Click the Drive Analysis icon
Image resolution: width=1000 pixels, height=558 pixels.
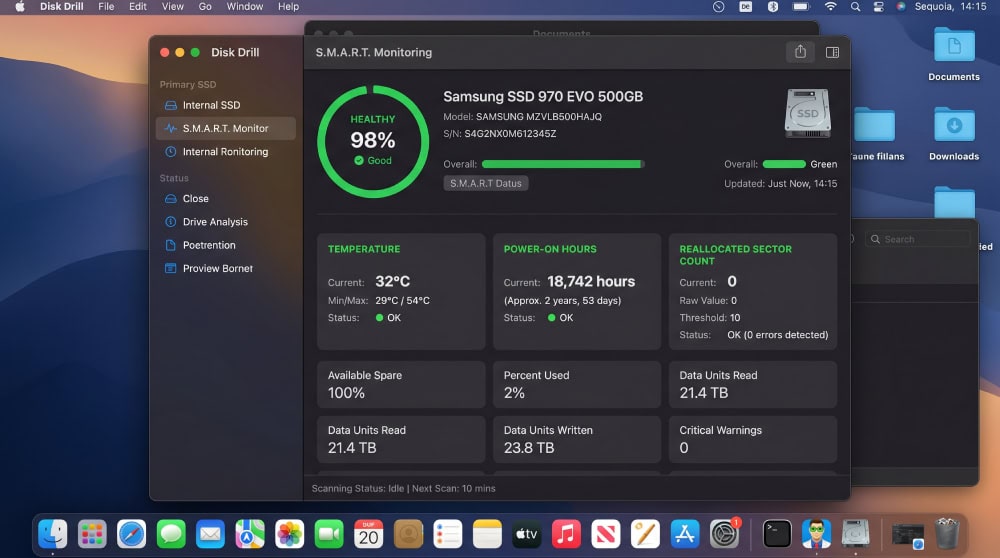point(170,222)
